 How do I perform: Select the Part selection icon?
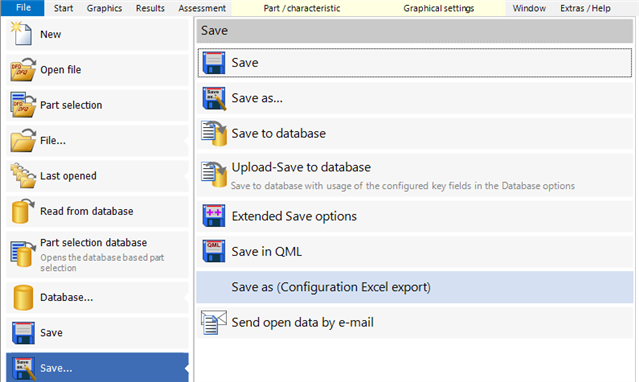pos(23,105)
